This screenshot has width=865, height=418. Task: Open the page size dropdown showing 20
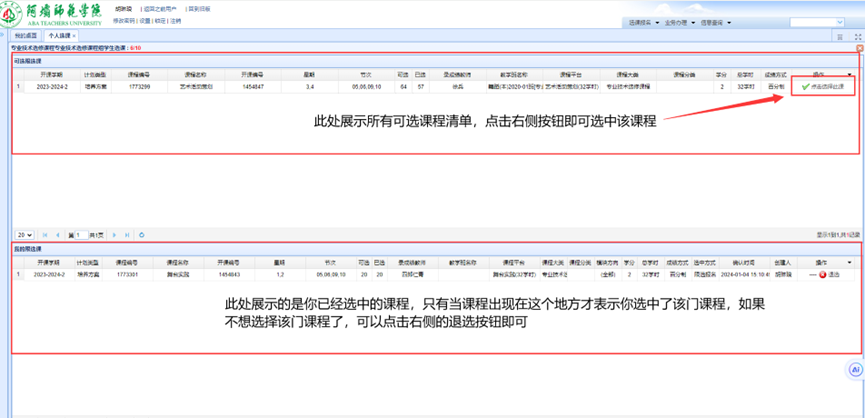tap(25, 234)
